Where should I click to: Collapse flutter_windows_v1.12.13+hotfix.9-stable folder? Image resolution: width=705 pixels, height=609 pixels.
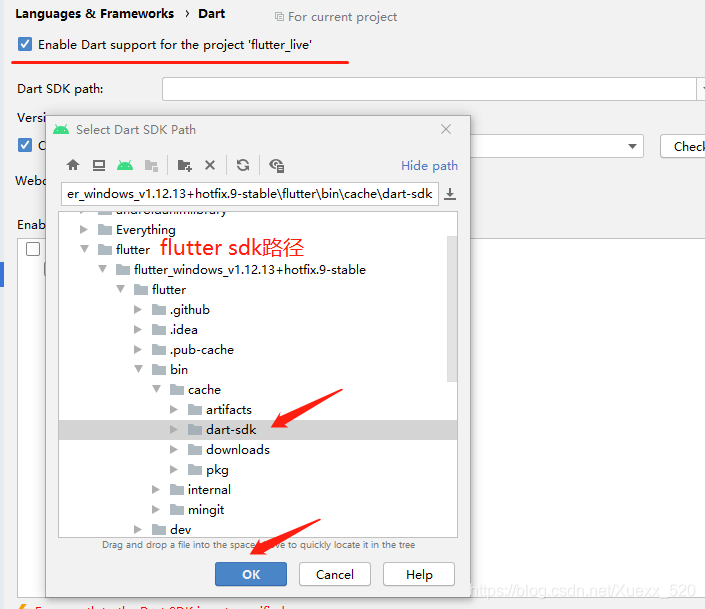pyautogui.click(x=103, y=269)
